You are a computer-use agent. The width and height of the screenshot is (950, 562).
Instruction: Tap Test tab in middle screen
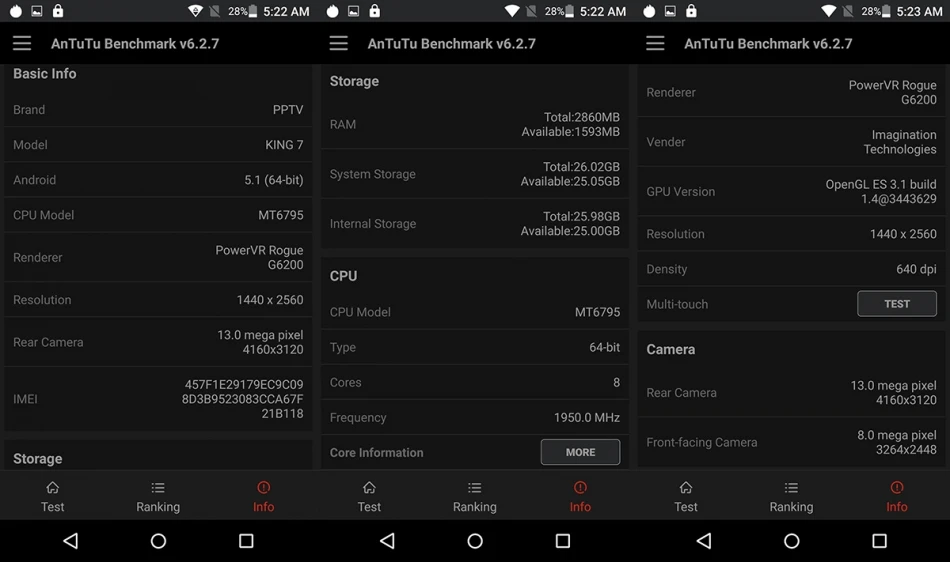tap(369, 497)
